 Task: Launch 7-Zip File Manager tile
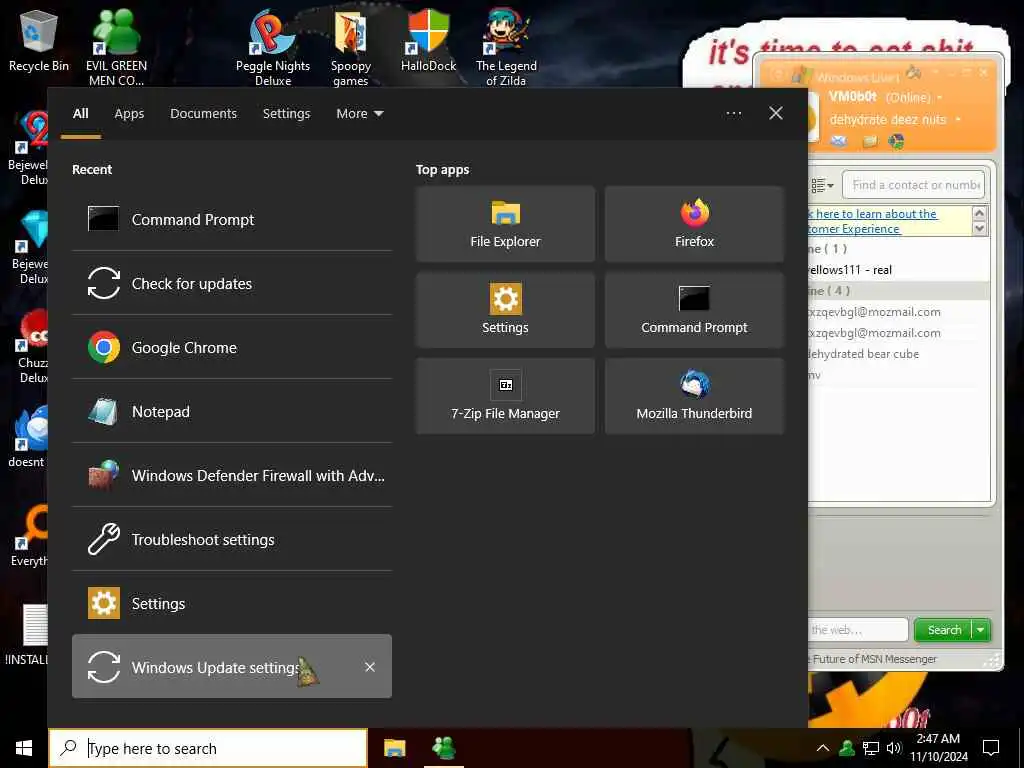pyautogui.click(x=505, y=396)
